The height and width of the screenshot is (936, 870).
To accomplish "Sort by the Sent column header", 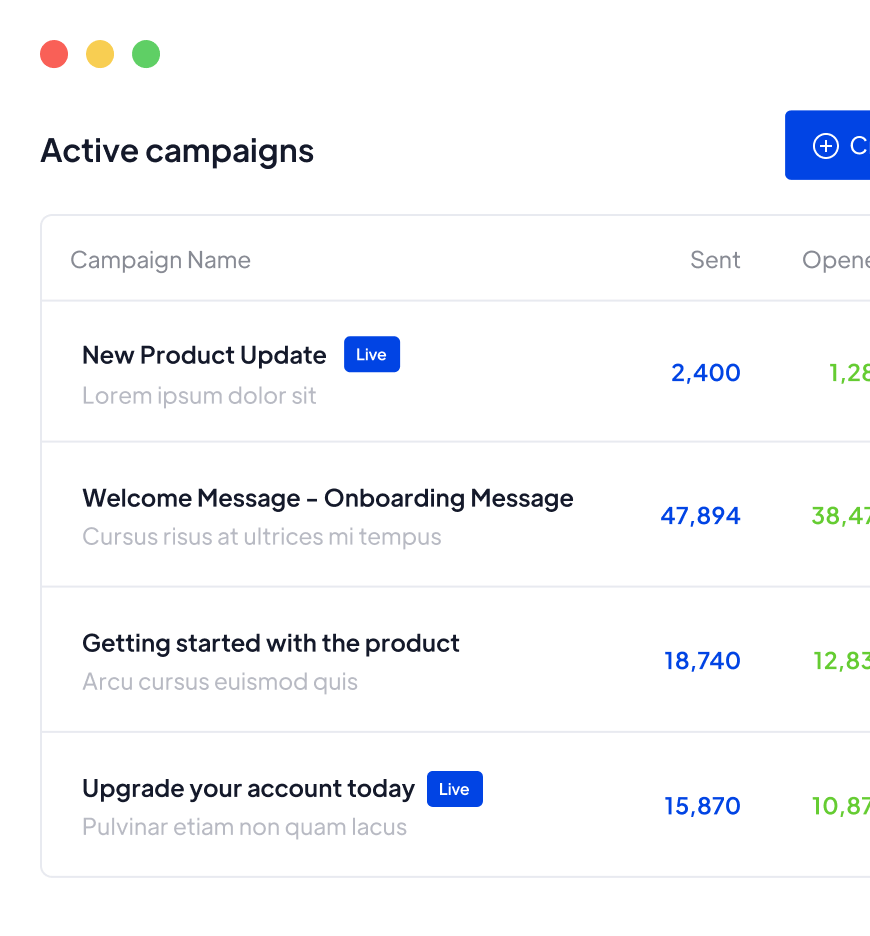I will tap(715, 260).
